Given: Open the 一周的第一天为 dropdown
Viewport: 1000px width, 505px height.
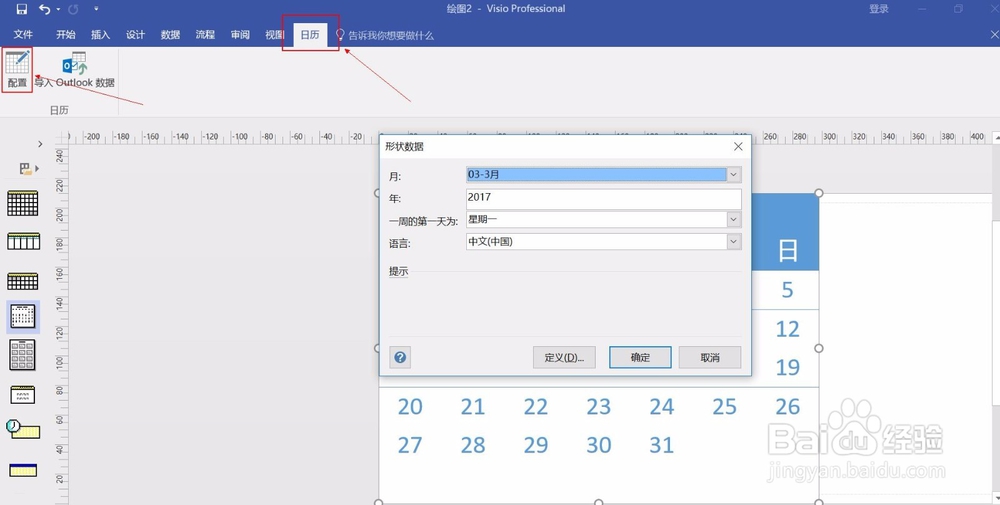Looking at the screenshot, I should [733, 219].
